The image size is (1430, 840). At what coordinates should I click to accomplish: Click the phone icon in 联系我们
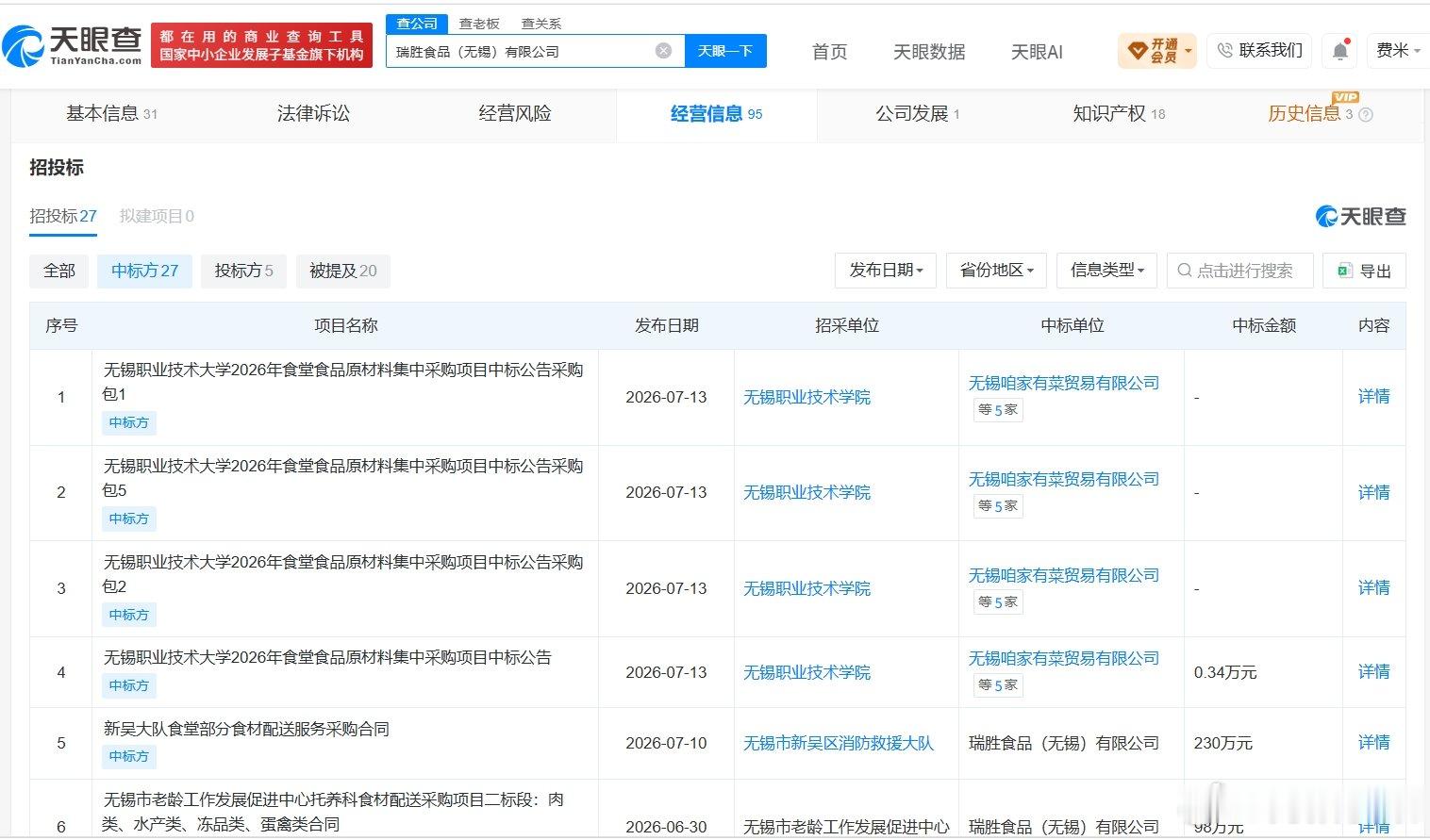pyautogui.click(x=1224, y=50)
